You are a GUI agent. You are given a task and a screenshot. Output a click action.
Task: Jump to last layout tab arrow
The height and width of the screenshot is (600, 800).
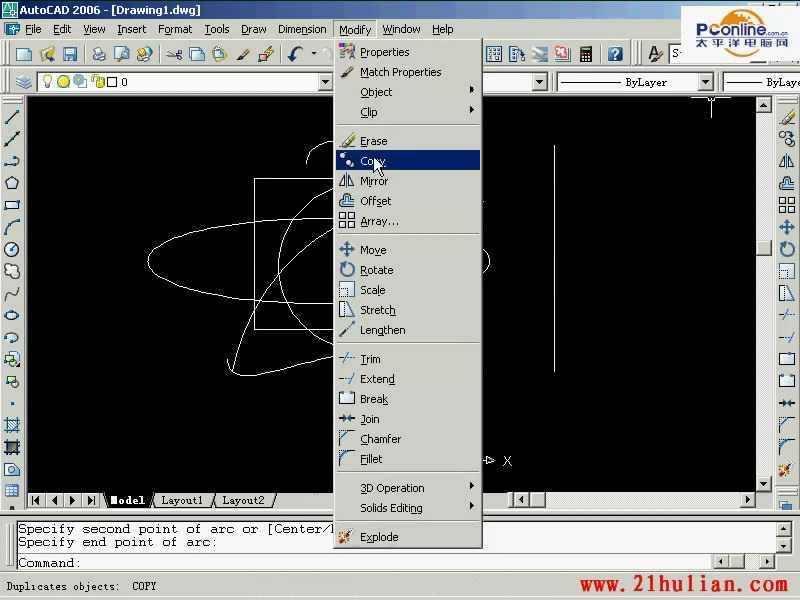91,500
